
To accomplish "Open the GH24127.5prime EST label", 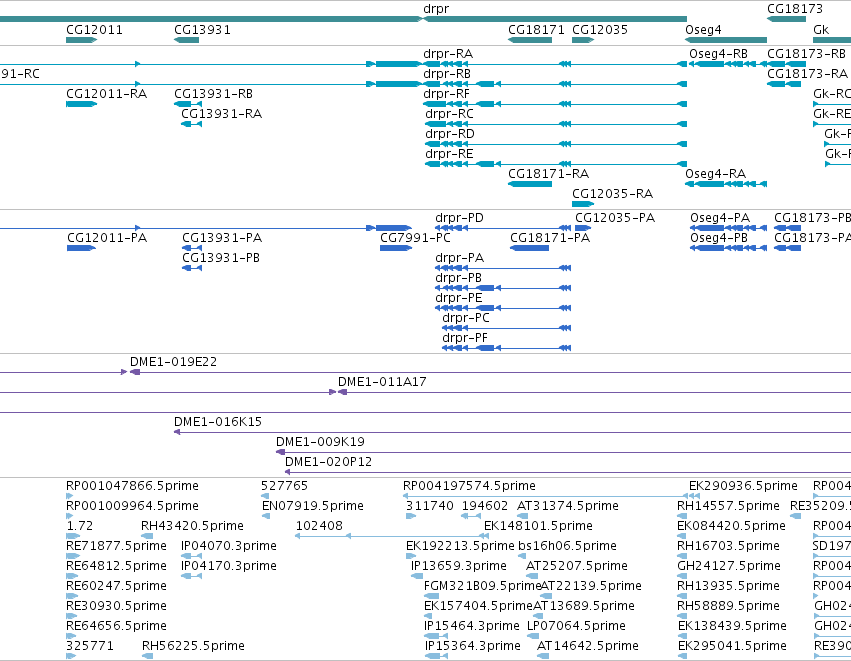I will (729, 567).
